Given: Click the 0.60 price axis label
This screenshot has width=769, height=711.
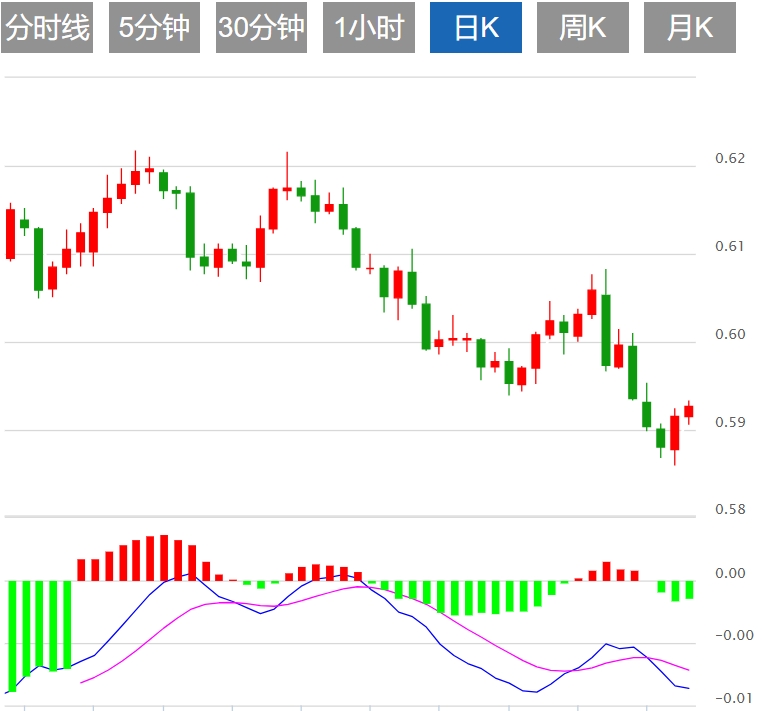Looking at the screenshot, I should click(x=731, y=334).
